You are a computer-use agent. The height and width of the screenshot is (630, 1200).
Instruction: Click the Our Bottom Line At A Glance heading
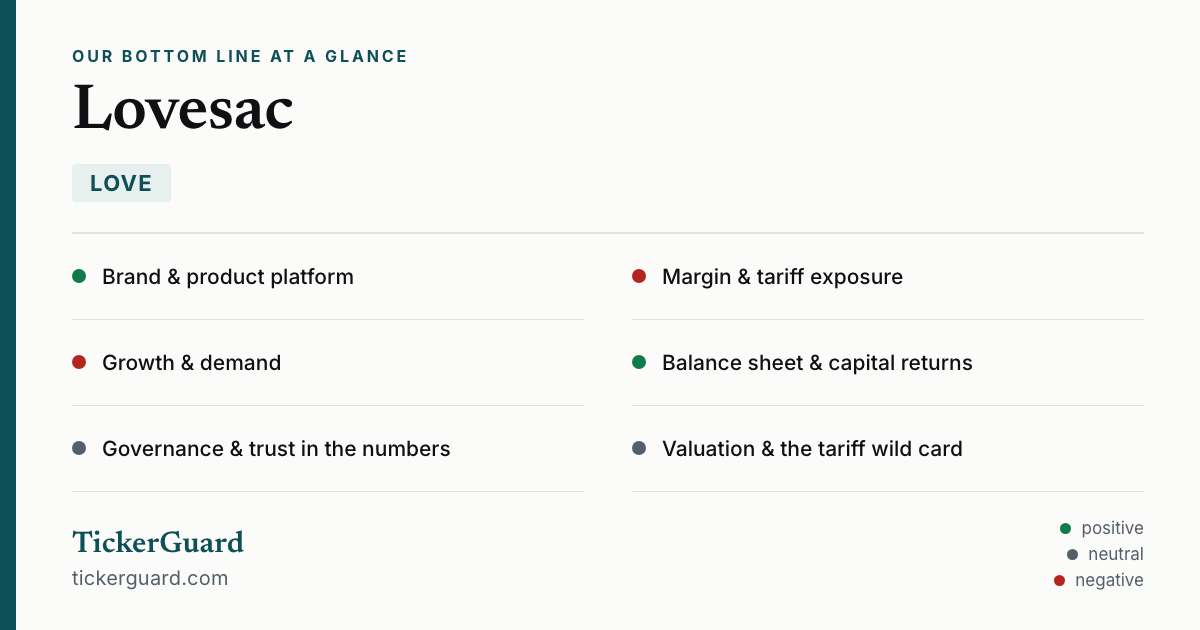[240, 56]
